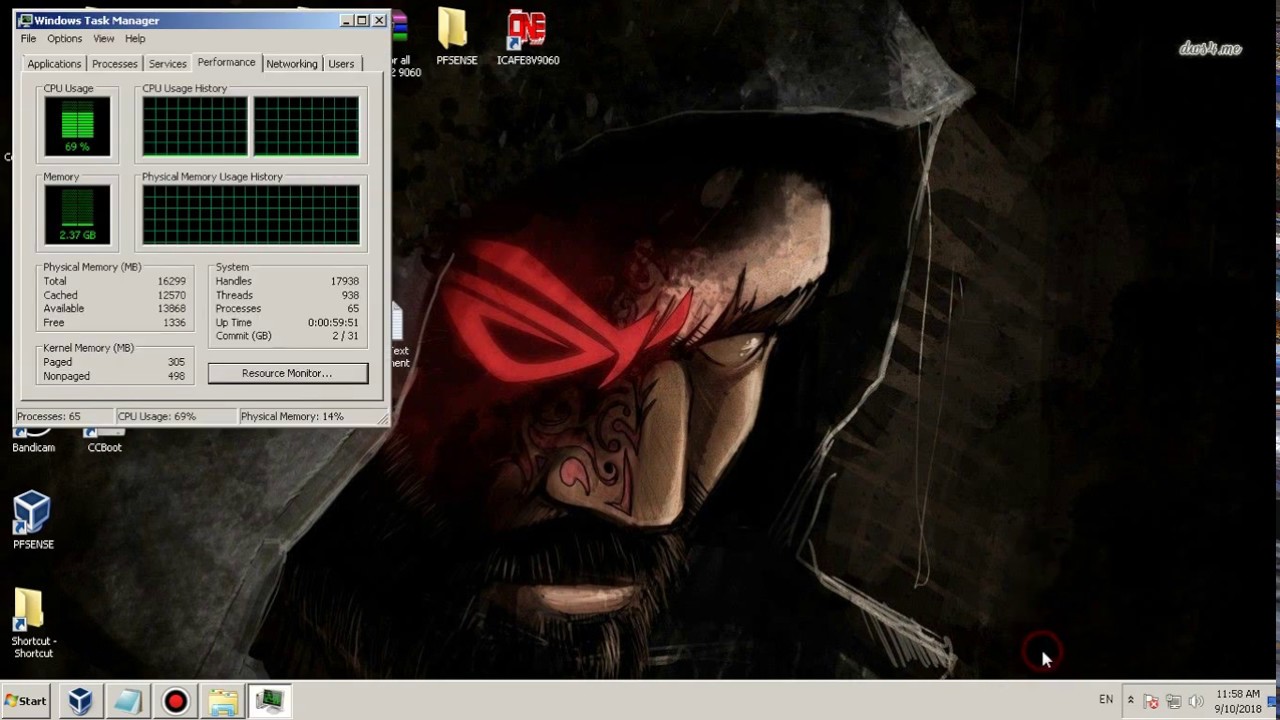Select the PFSENSE VirtualBox desktop shortcut
This screenshot has width=1280, height=720.
coord(33,520)
